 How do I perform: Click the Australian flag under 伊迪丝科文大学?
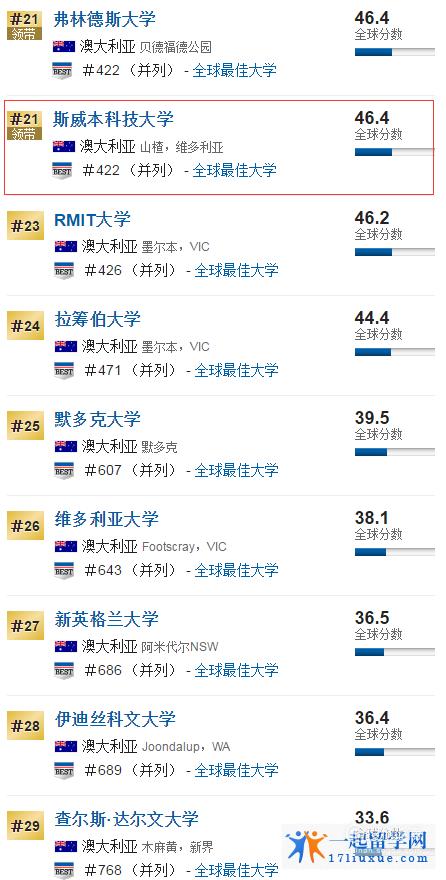[x=66, y=746]
